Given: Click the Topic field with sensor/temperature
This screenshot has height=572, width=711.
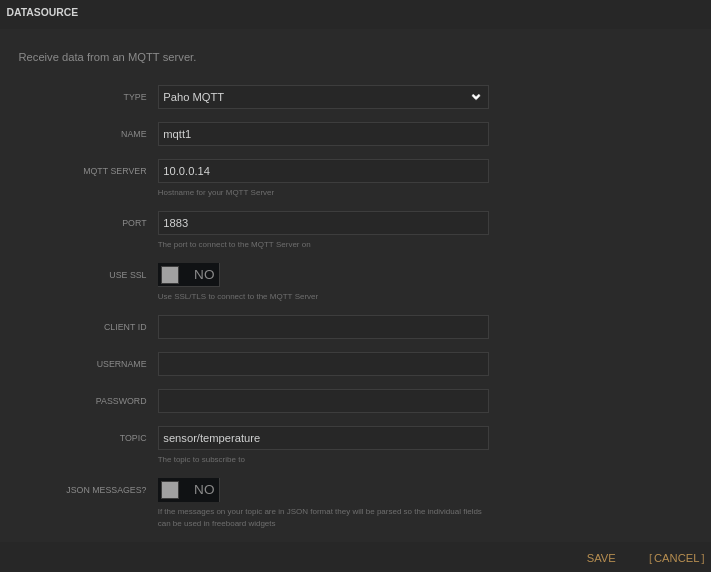Looking at the screenshot, I should [x=323, y=438].
